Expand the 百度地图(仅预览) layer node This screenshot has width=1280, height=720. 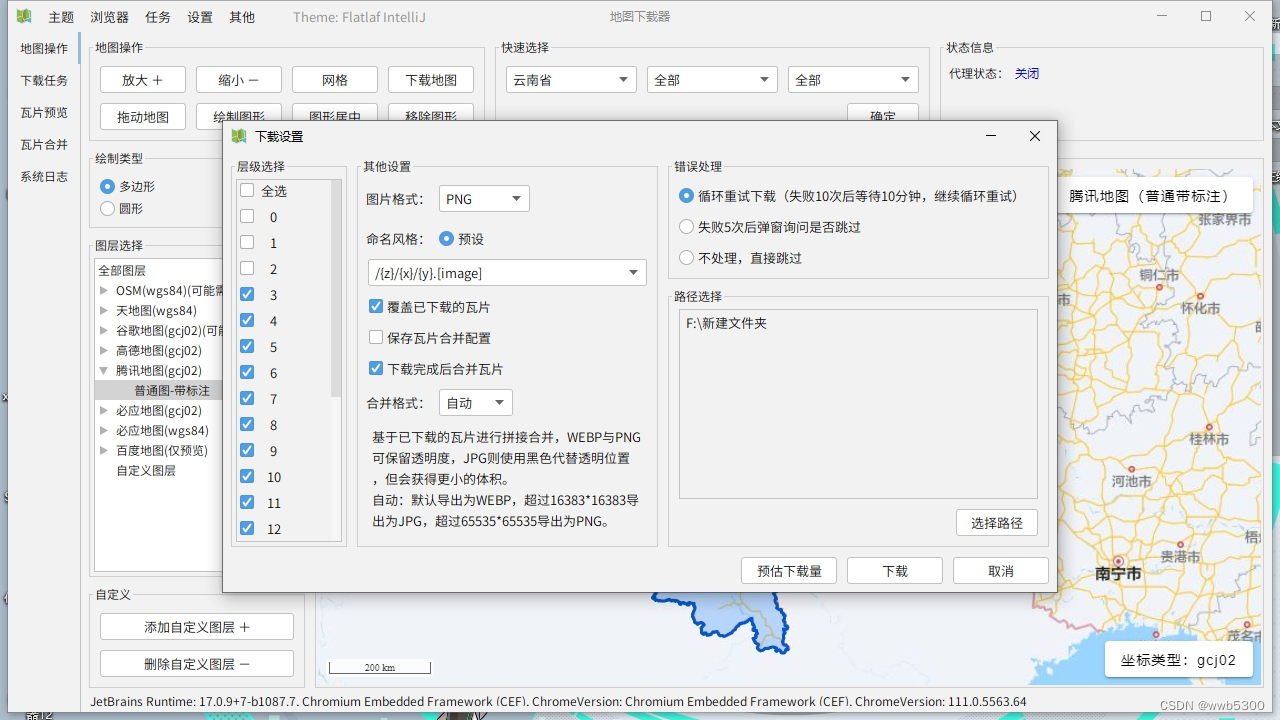click(104, 451)
